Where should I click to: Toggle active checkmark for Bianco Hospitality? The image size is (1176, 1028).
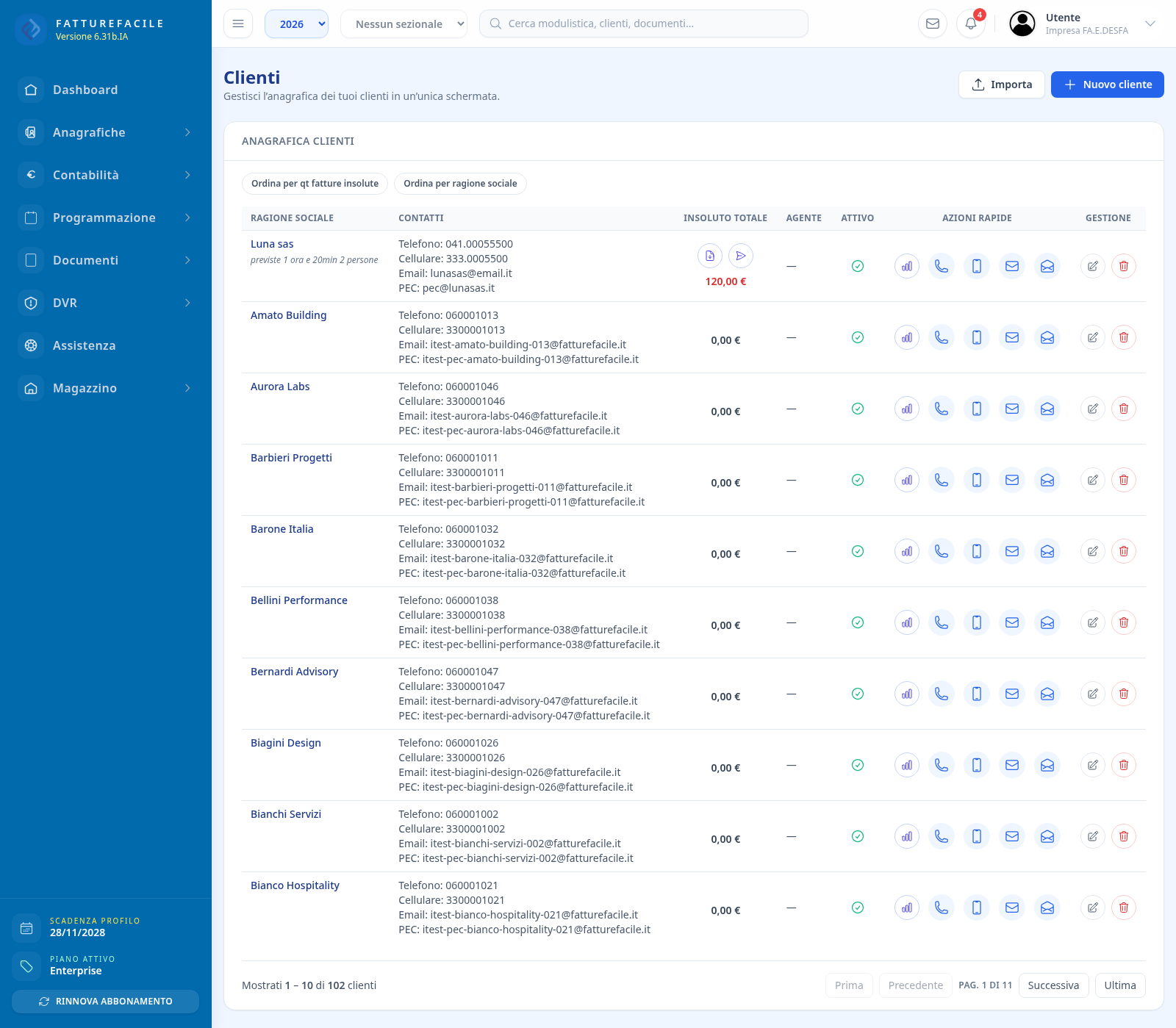pyautogui.click(x=858, y=907)
